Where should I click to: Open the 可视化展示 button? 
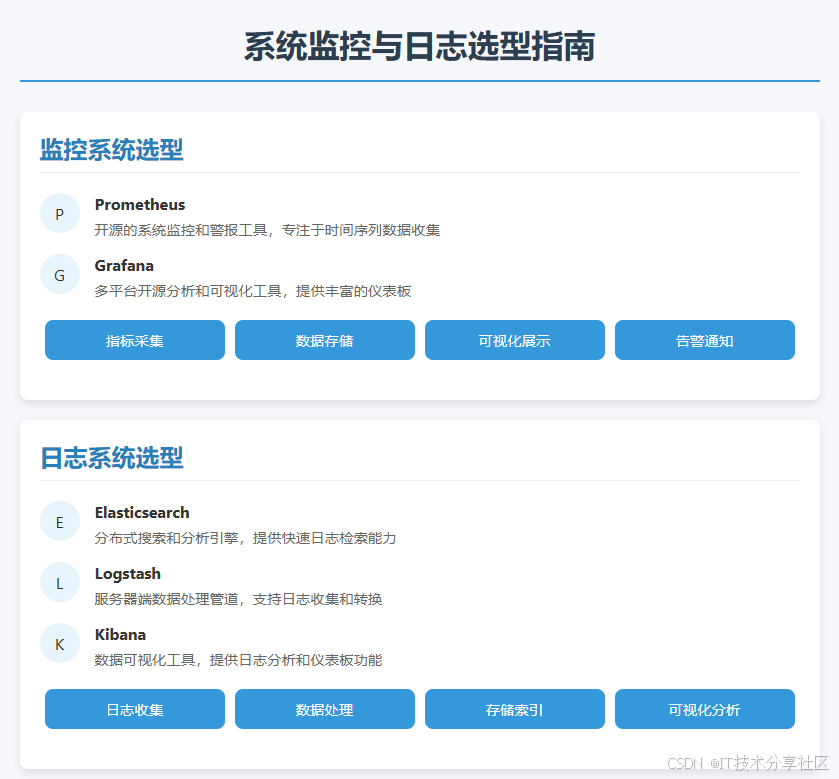pos(515,340)
